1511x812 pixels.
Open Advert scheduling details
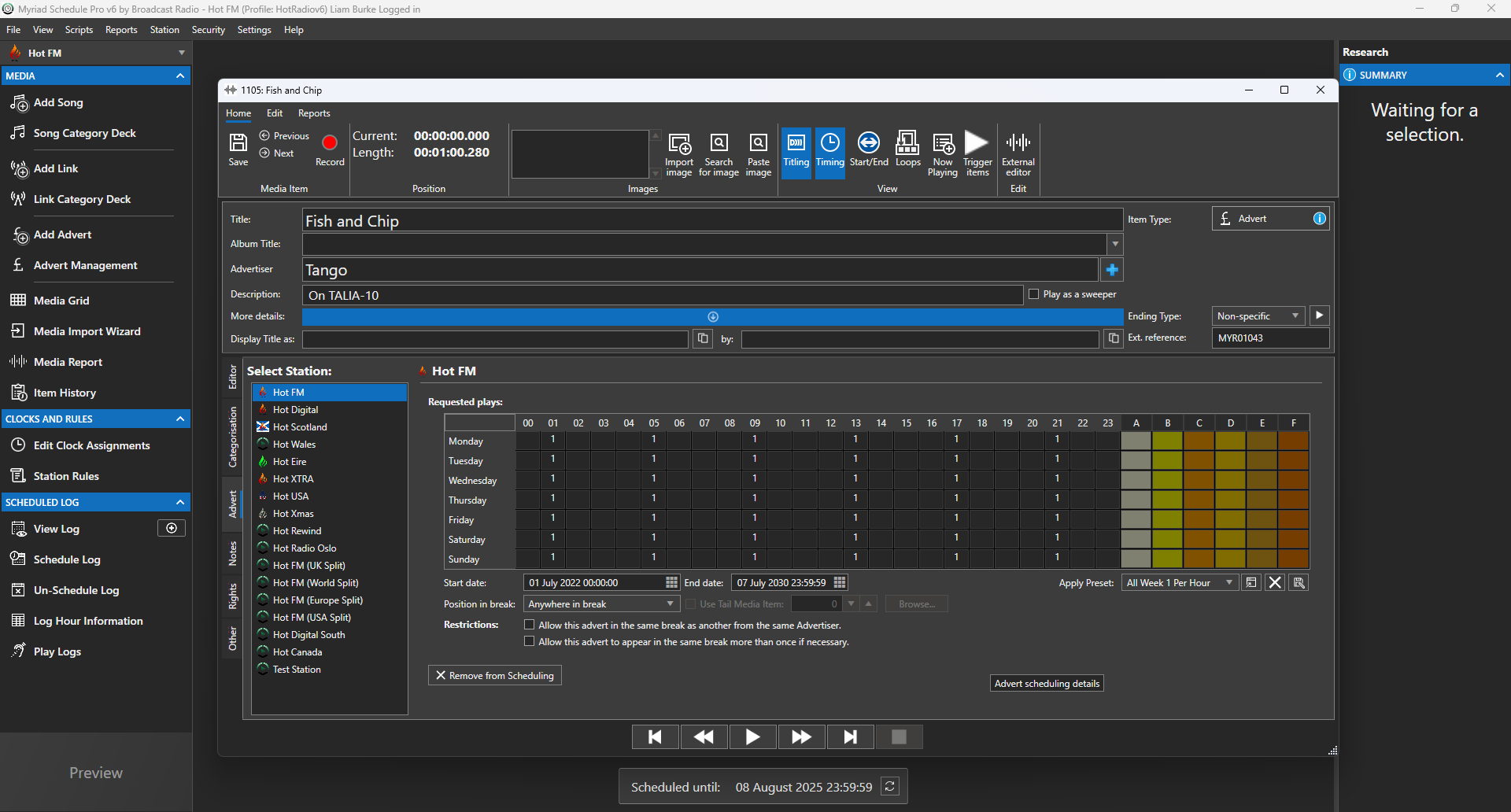click(1047, 684)
